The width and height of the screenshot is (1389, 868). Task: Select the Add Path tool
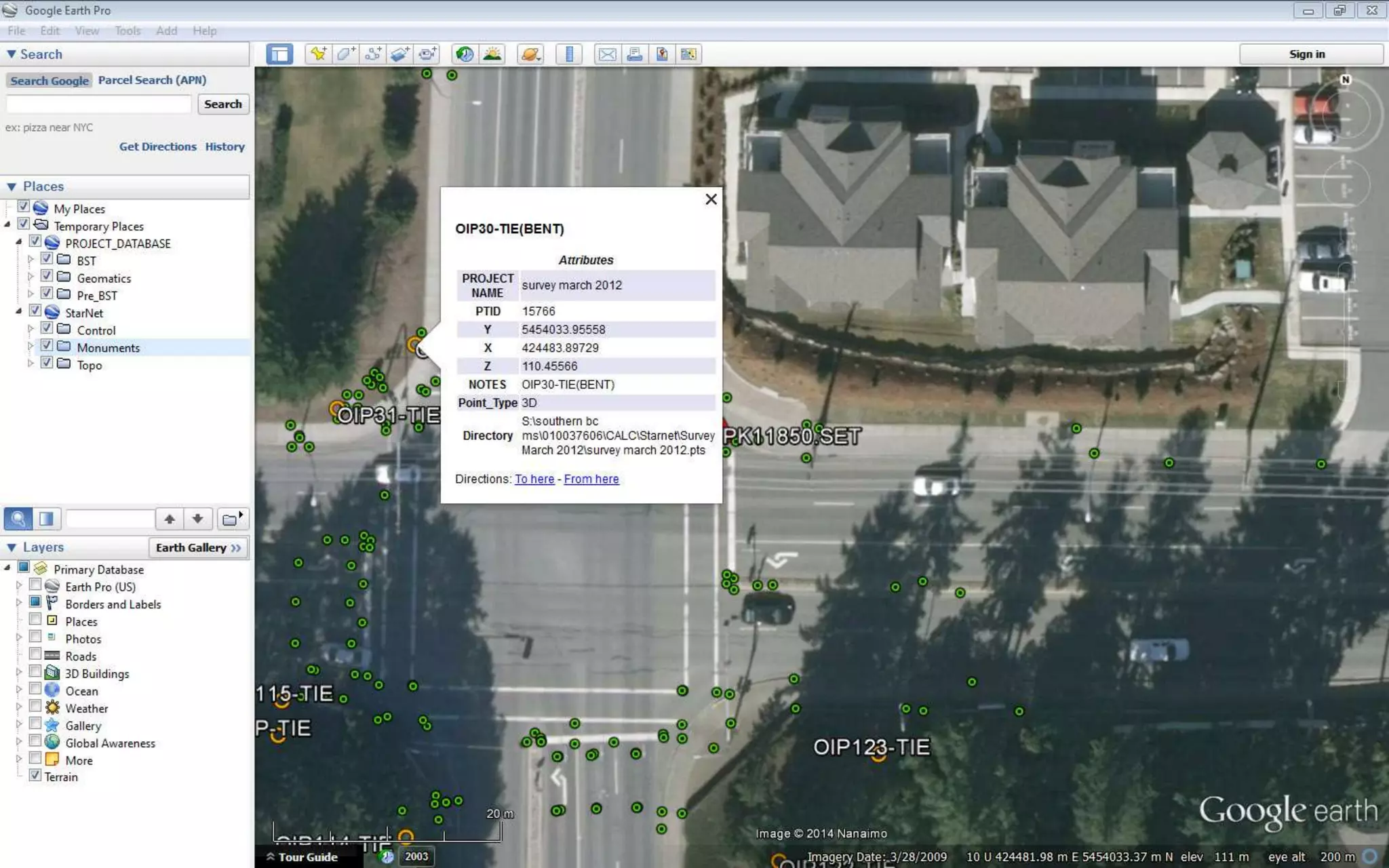tap(372, 54)
